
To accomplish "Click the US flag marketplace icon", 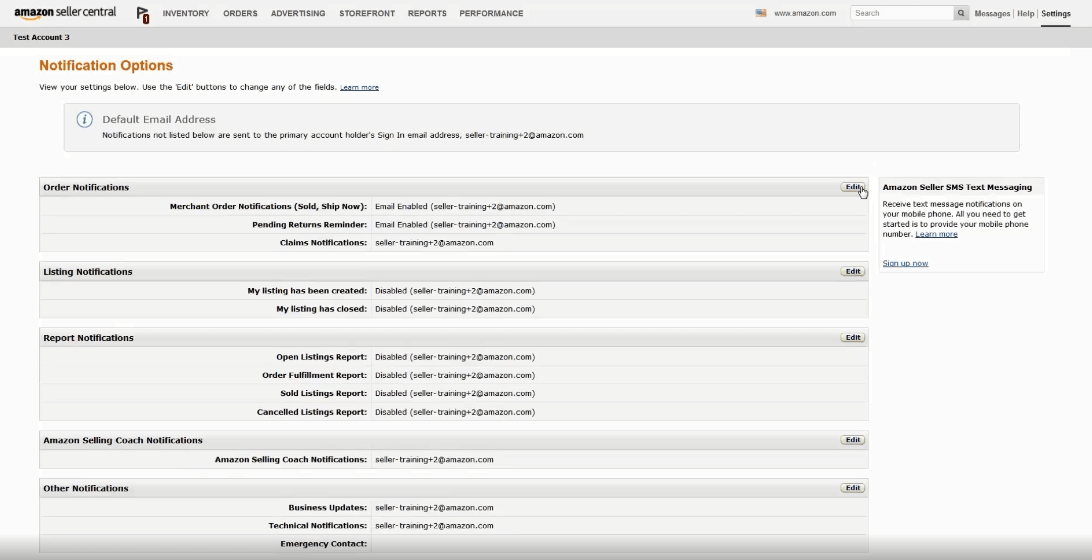I will 761,13.
